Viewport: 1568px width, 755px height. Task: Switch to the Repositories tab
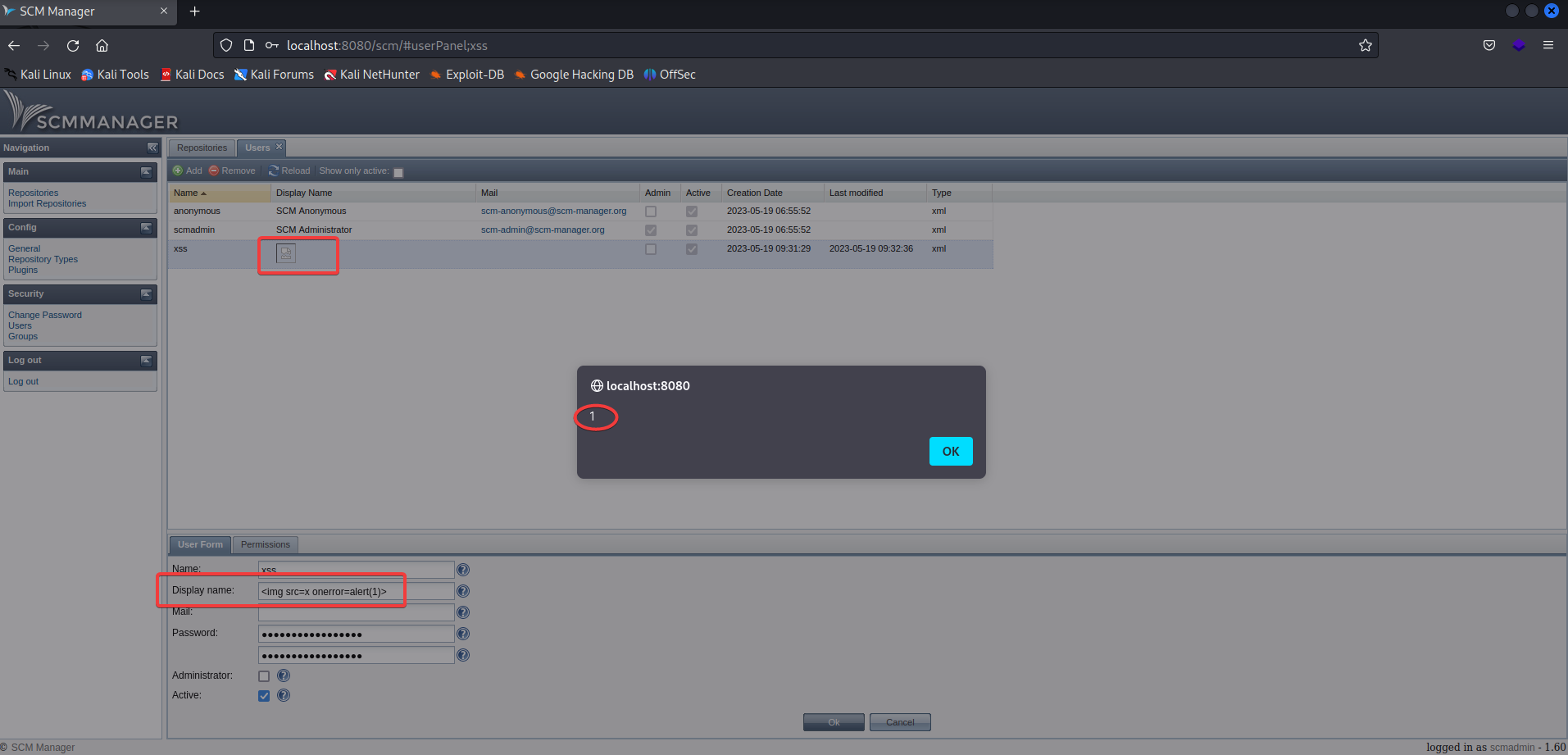202,148
